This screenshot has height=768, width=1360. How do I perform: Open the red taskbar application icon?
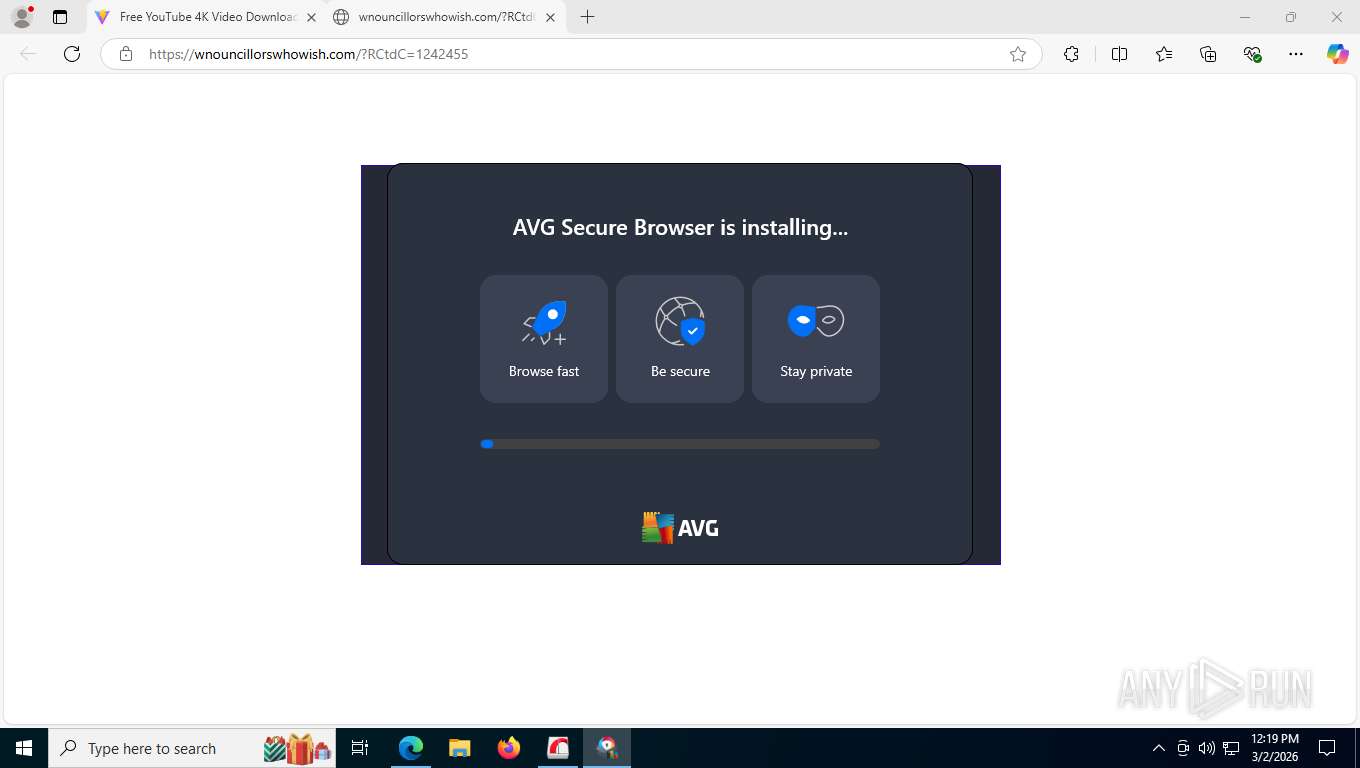(558, 748)
